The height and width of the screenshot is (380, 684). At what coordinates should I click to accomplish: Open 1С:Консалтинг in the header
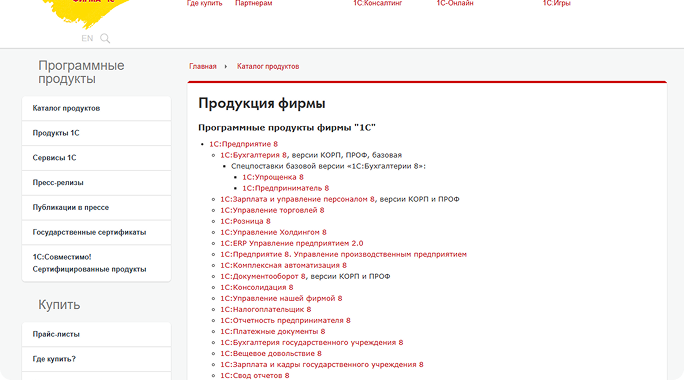click(x=378, y=3)
